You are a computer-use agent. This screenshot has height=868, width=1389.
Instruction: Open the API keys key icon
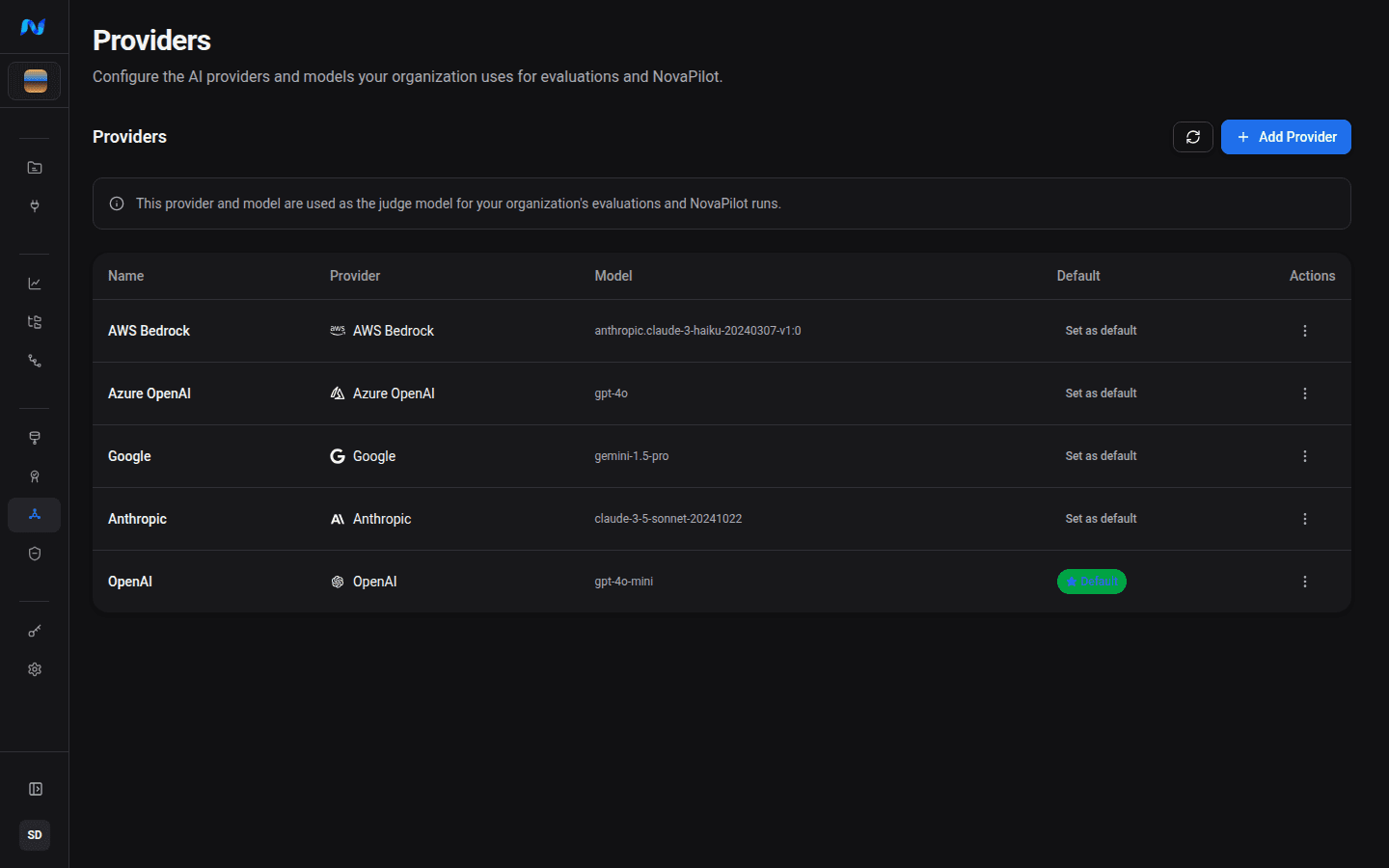[x=35, y=631]
